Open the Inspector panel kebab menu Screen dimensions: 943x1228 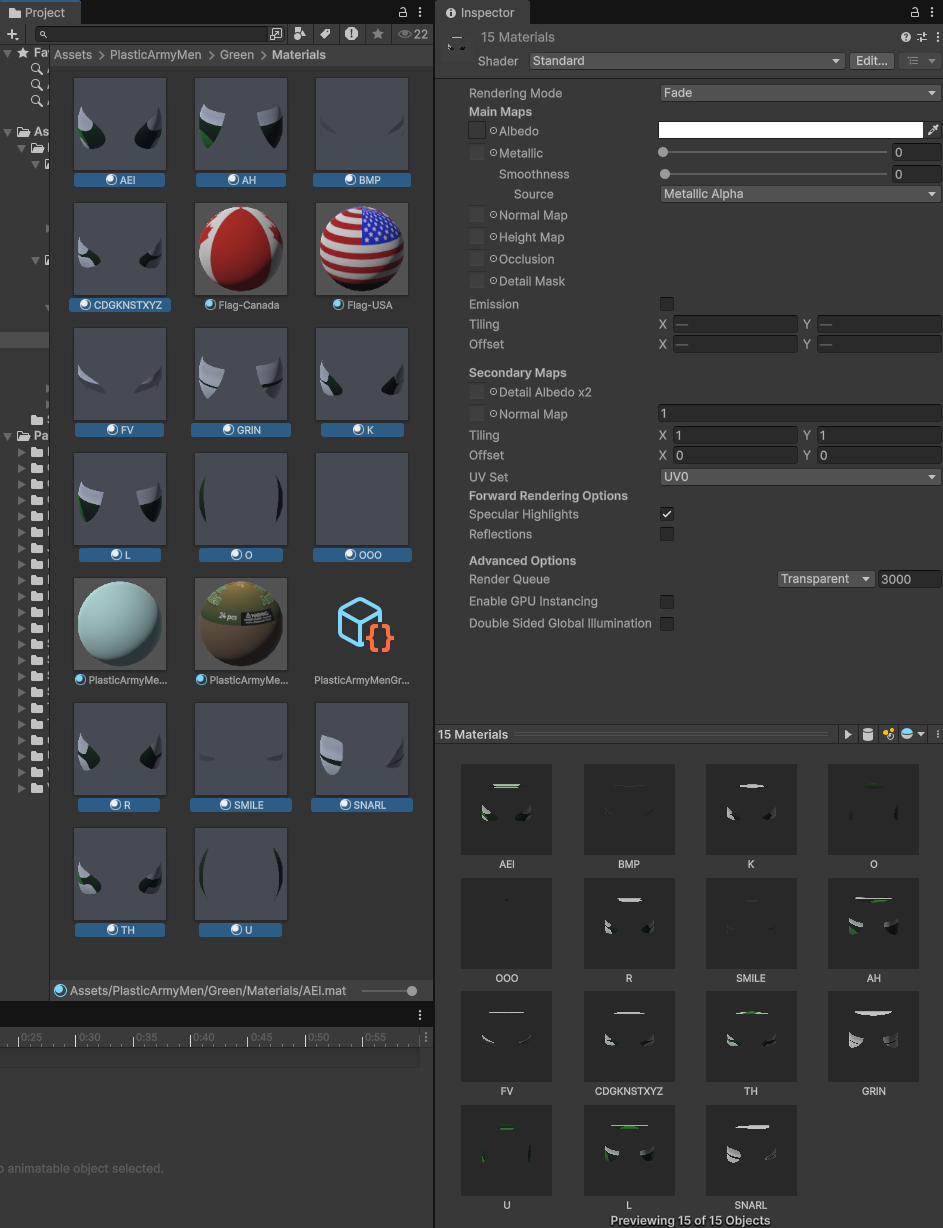point(932,12)
